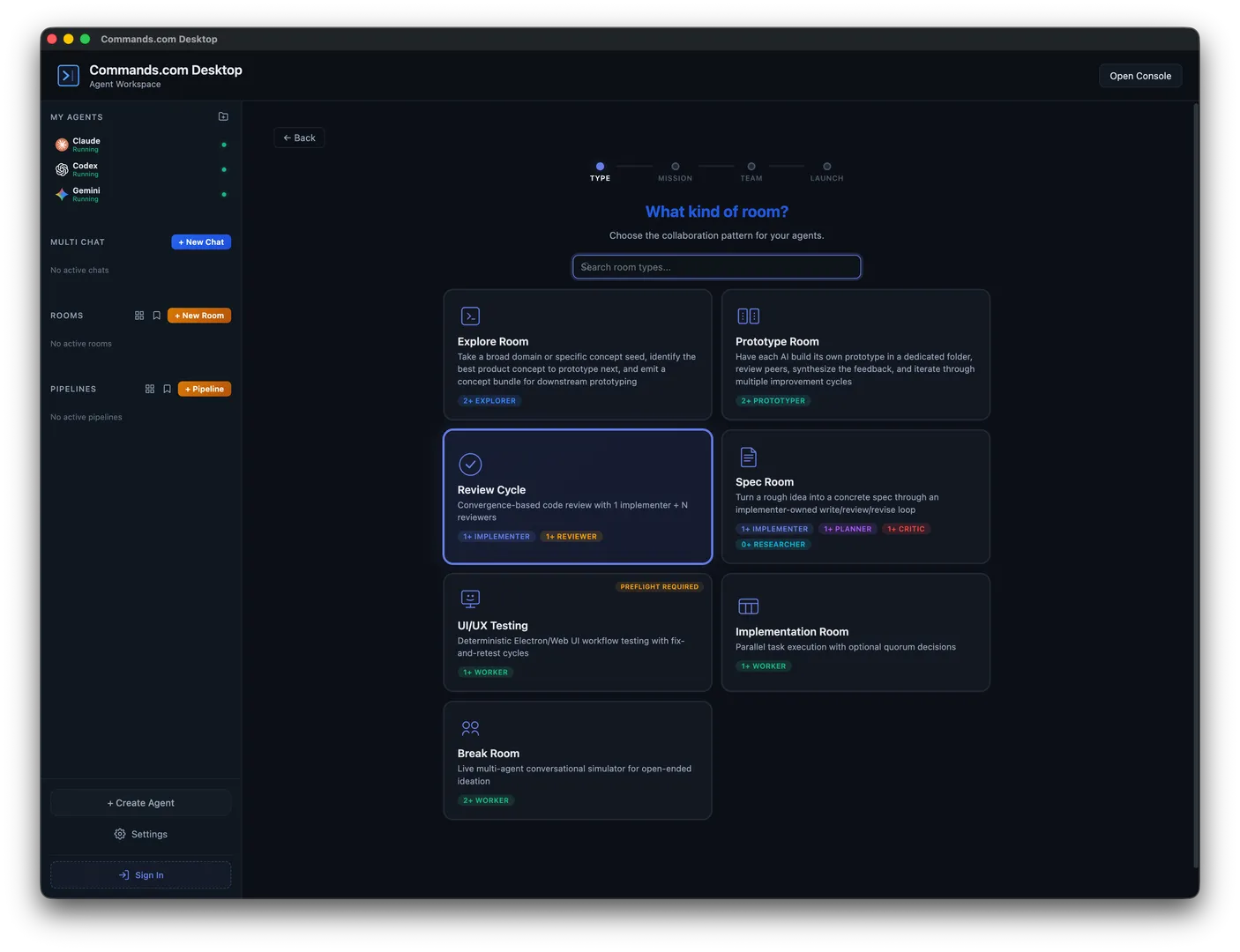Viewport: 1240px width, 952px height.
Task: Click the Break Room title
Action: [489, 753]
